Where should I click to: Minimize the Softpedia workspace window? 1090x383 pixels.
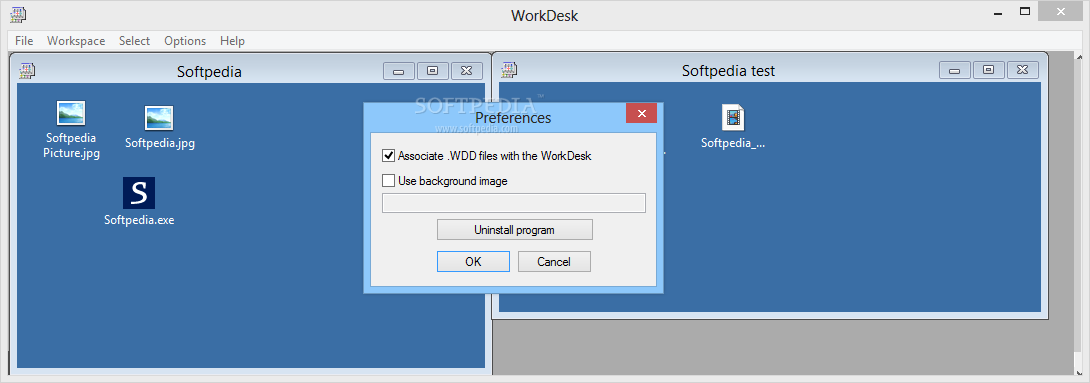pyautogui.click(x=399, y=70)
